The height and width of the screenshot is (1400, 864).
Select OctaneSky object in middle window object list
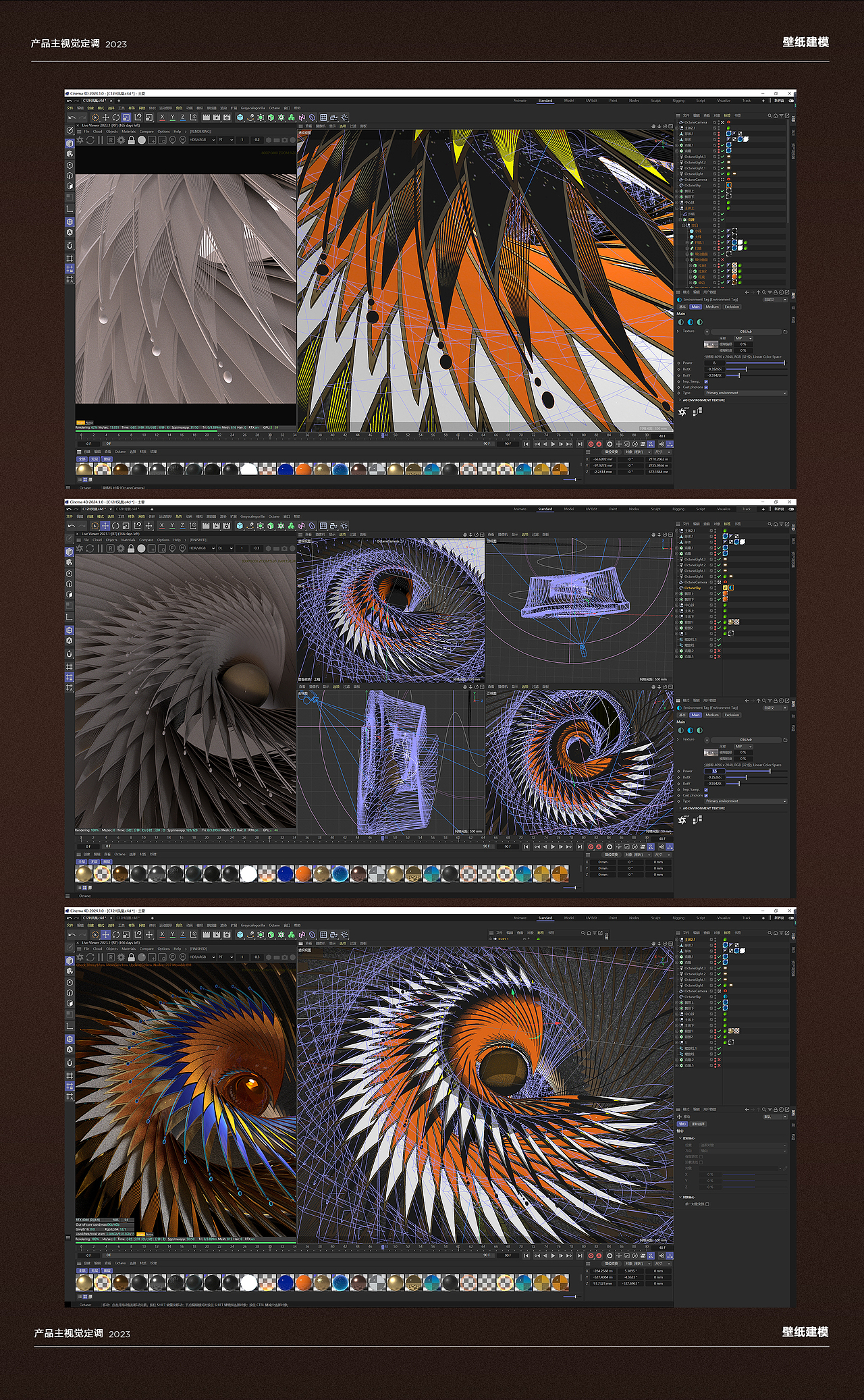[x=693, y=588]
